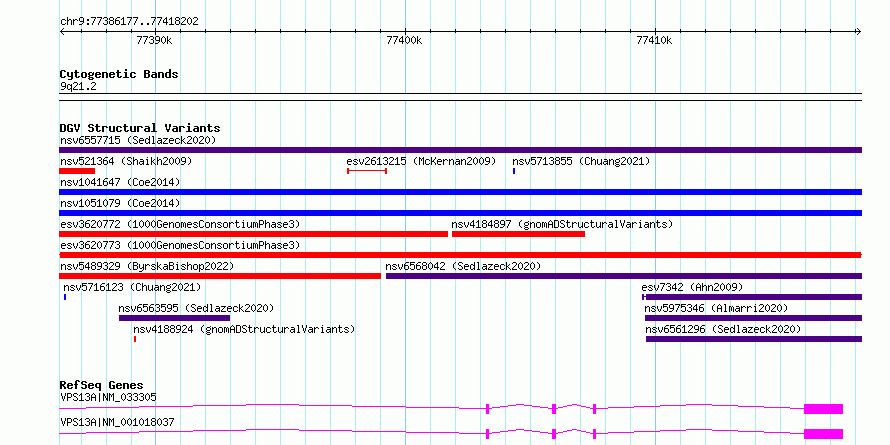890x445 pixels.
Task: Click the chr9:77386177..77418202 coordinate text
Action: [x=129, y=22]
